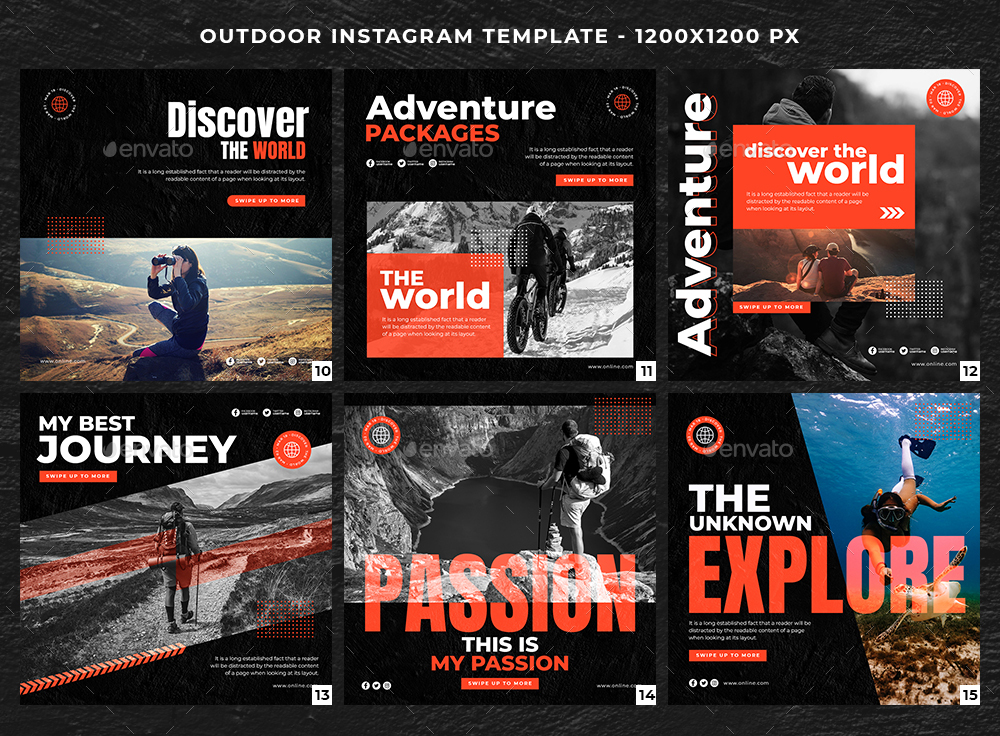Click SWIPE UP TO MORE under My Best Journey

click(78, 477)
